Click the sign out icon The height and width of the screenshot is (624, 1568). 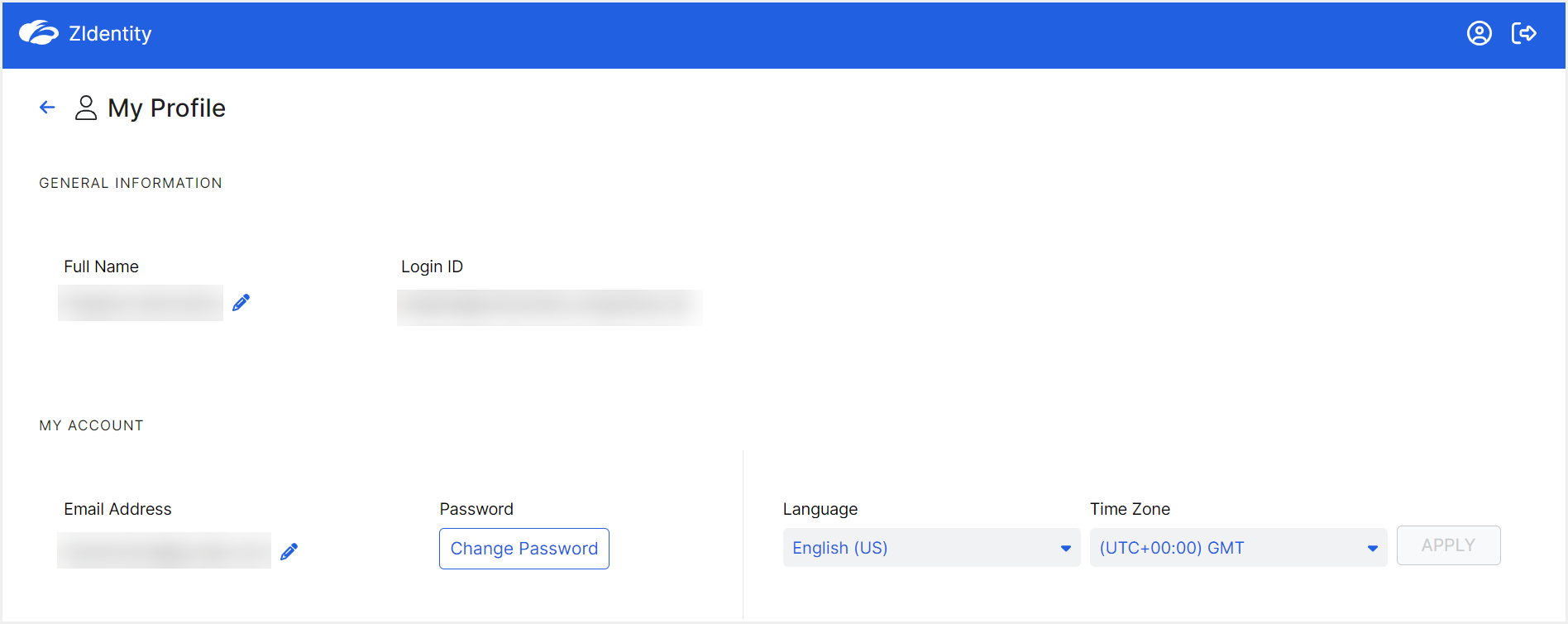1523,33
